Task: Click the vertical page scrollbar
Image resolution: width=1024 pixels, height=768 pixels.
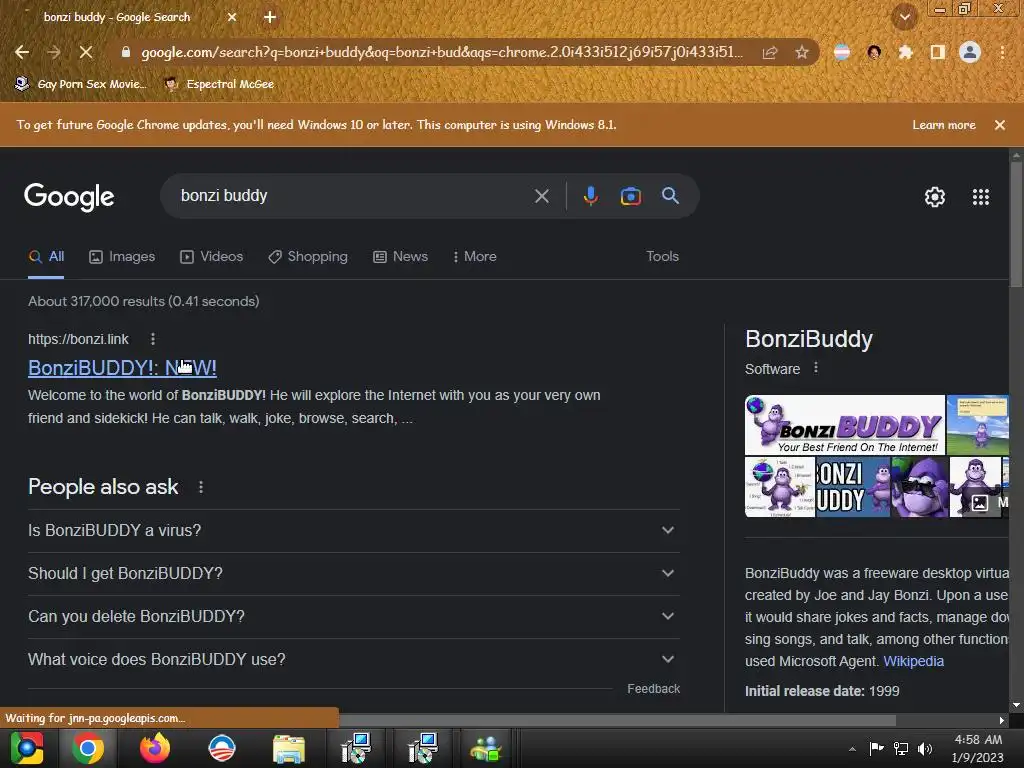Action: (1016, 224)
